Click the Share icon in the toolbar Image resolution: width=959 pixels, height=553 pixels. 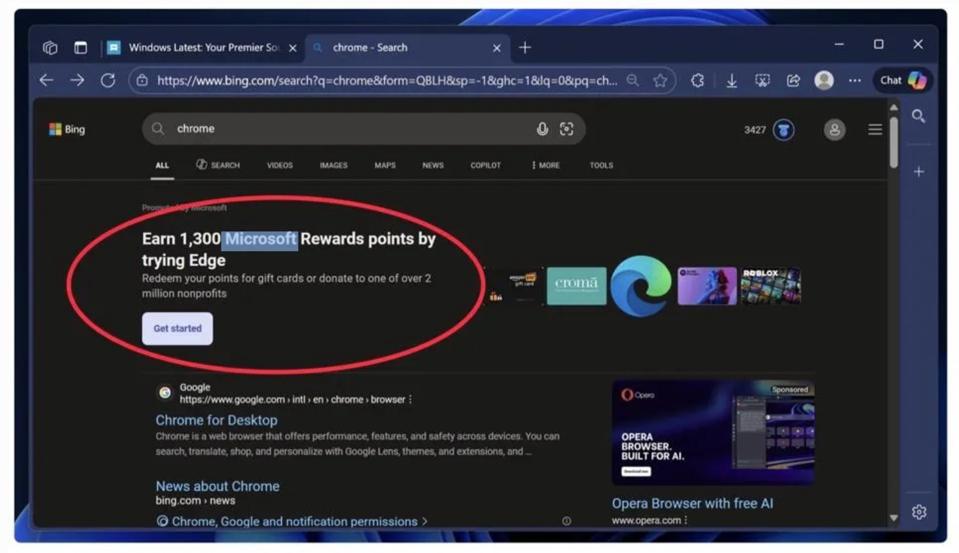pyautogui.click(x=793, y=80)
